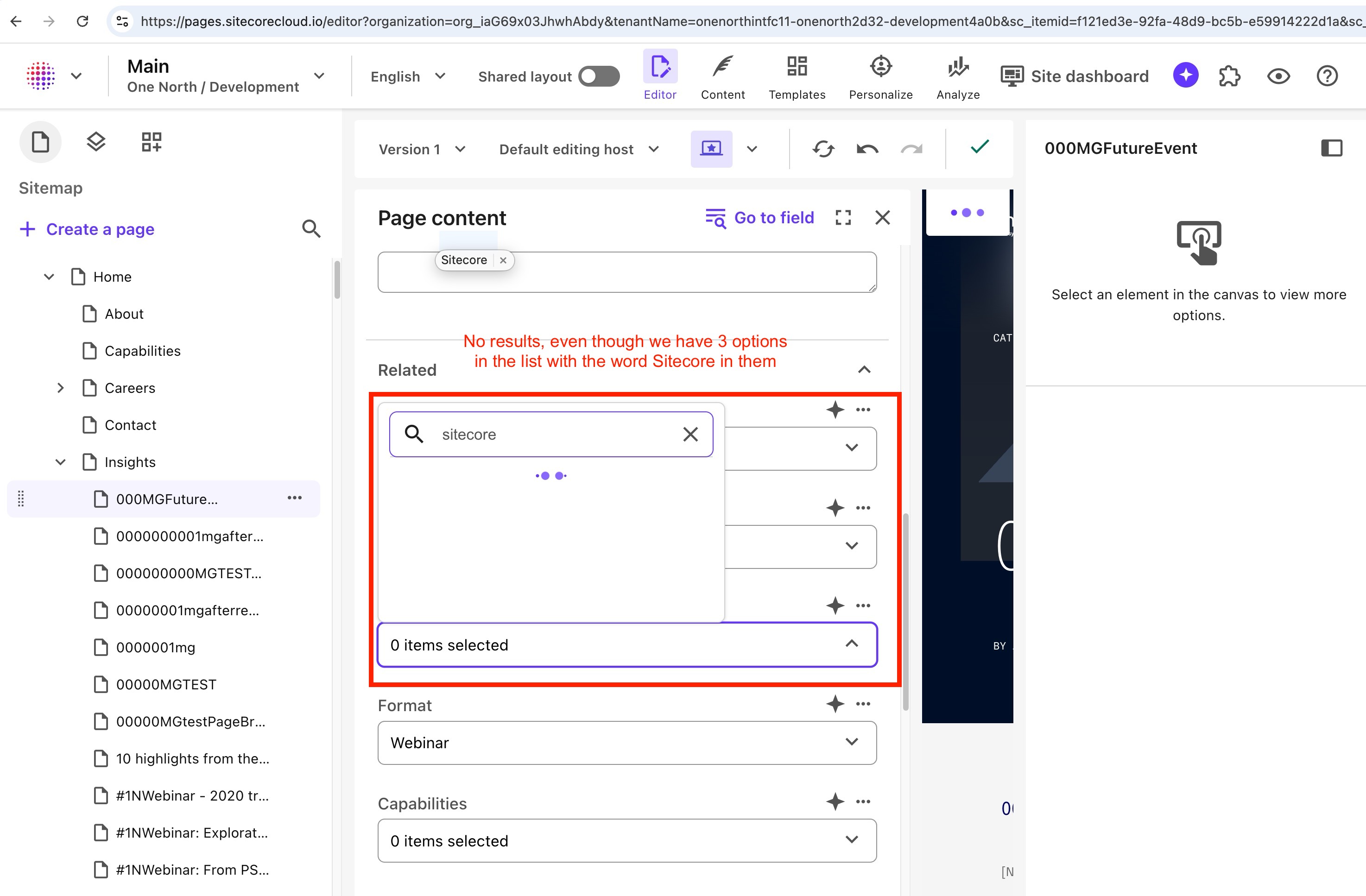Image resolution: width=1366 pixels, height=896 pixels.
Task: Open the Main site selector dropdown
Action: pyautogui.click(x=226, y=76)
